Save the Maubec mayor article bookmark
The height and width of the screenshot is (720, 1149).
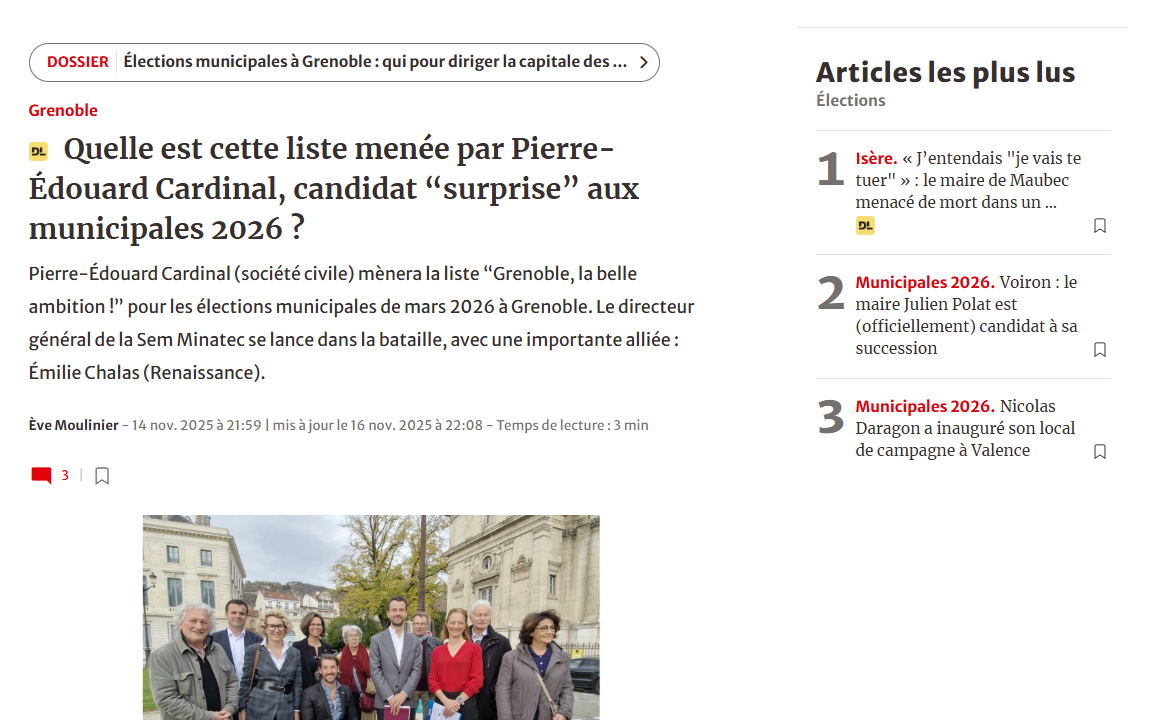tap(1099, 226)
